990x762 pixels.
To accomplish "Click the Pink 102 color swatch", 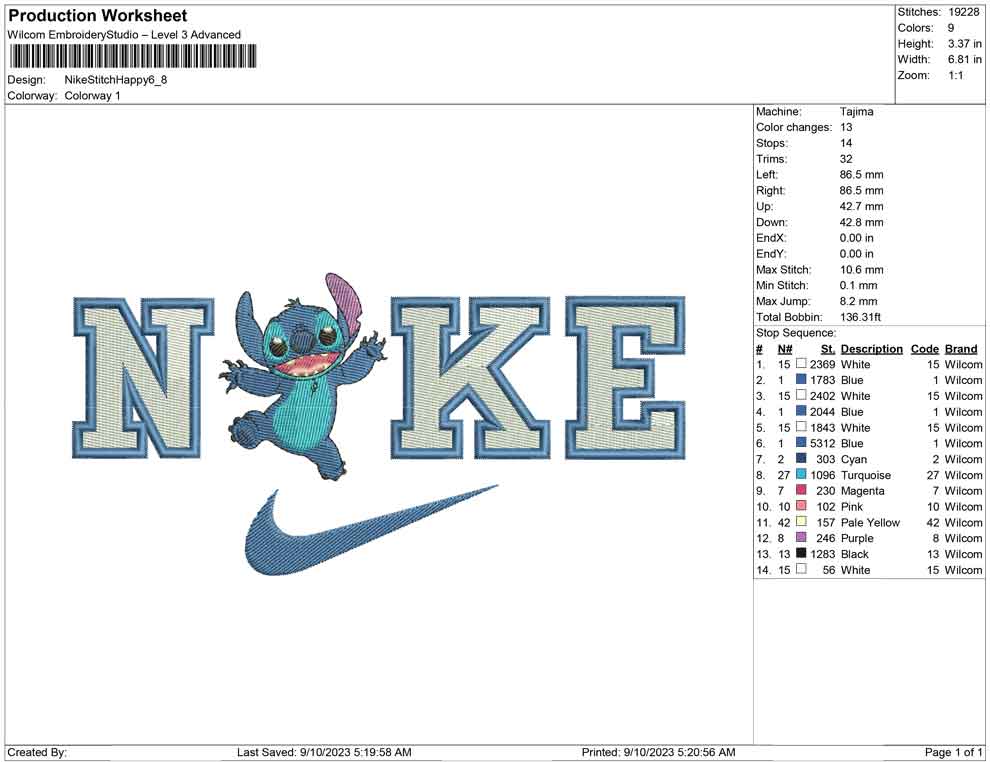I will click(x=801, y=506).
